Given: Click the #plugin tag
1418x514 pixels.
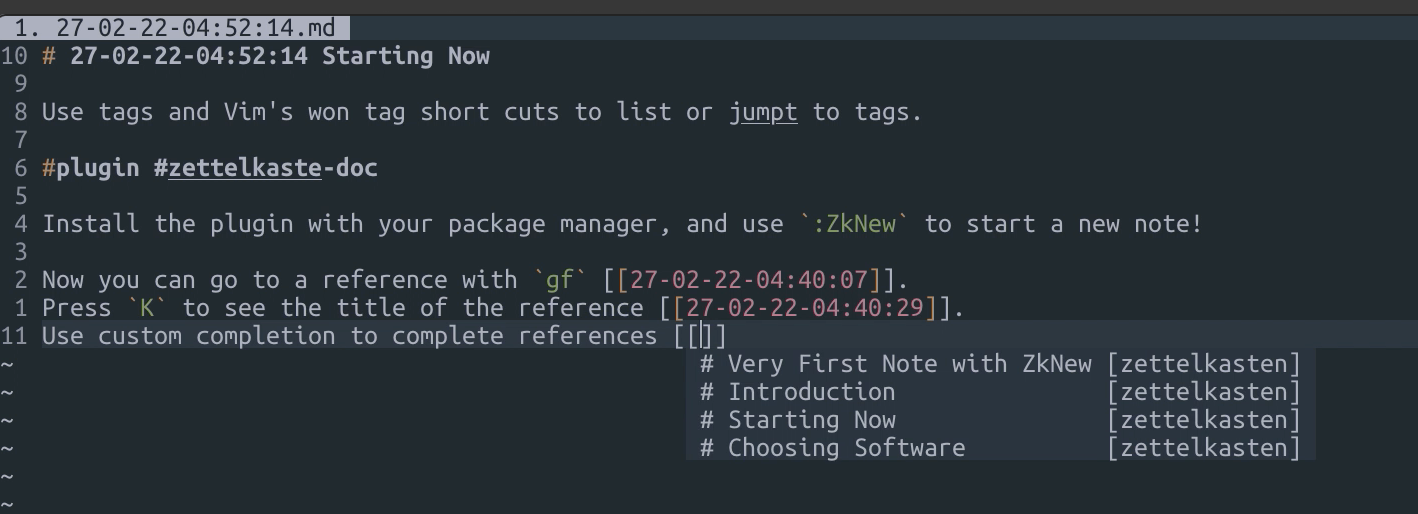Looking at the screenshot, I should 91,167.
